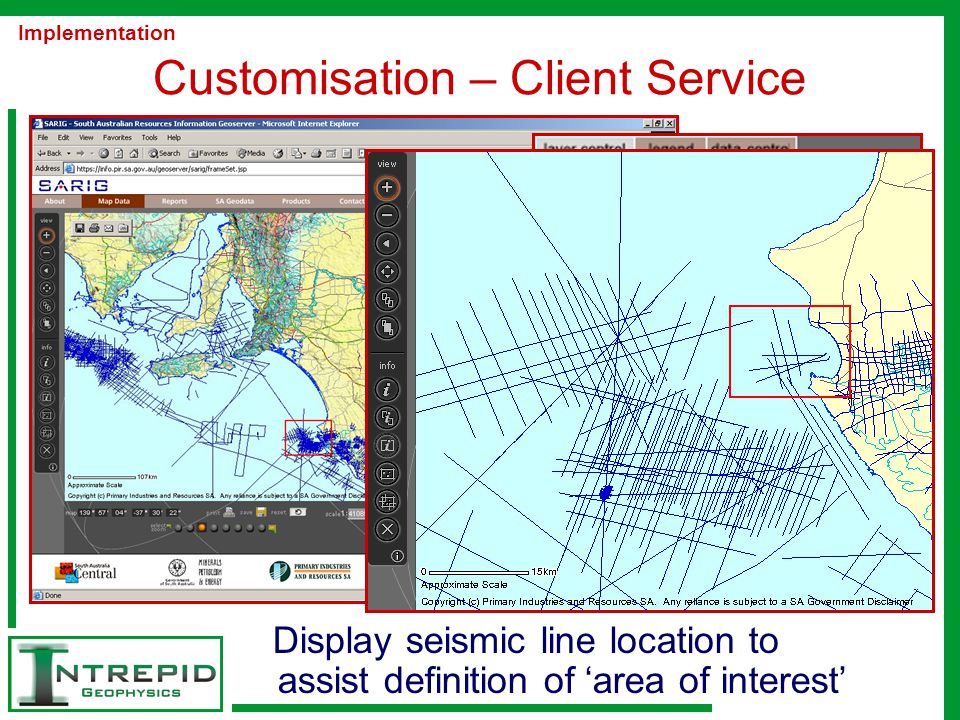Open the dropdown arrow next to Forward
The height and width of the screenshot is (720, 960).
tap(91, 153)
